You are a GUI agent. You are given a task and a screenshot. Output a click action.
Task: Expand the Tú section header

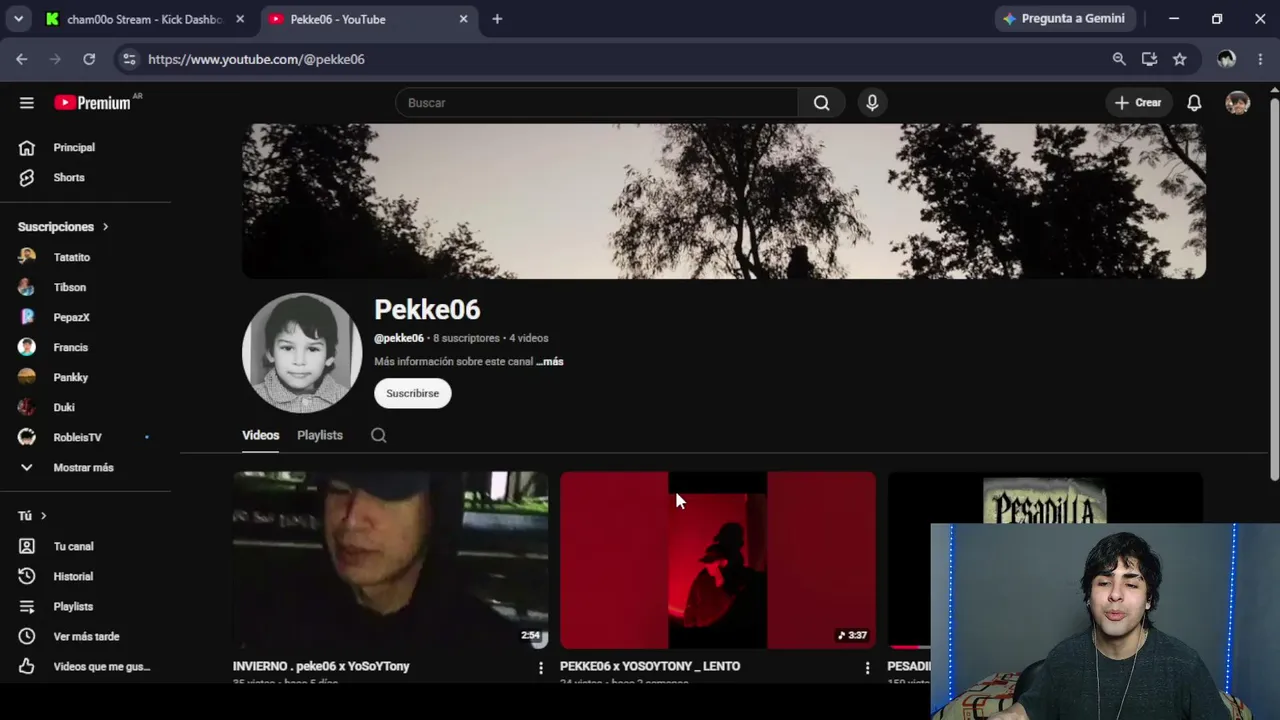tap(32, 516)
